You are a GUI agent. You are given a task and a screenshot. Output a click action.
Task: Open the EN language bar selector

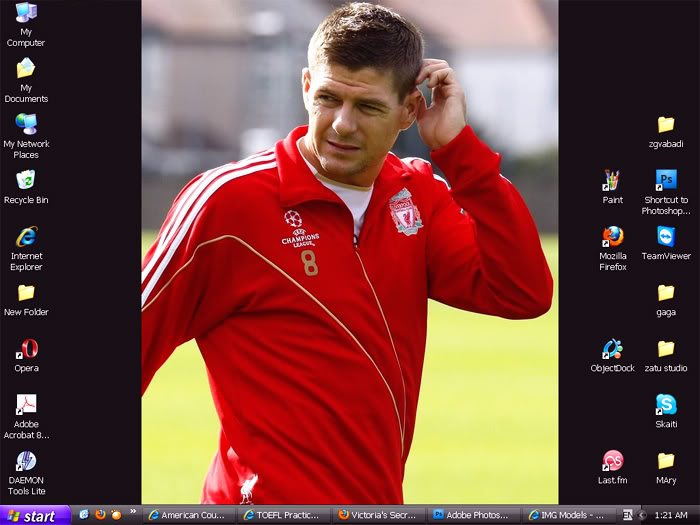[627, 515]
